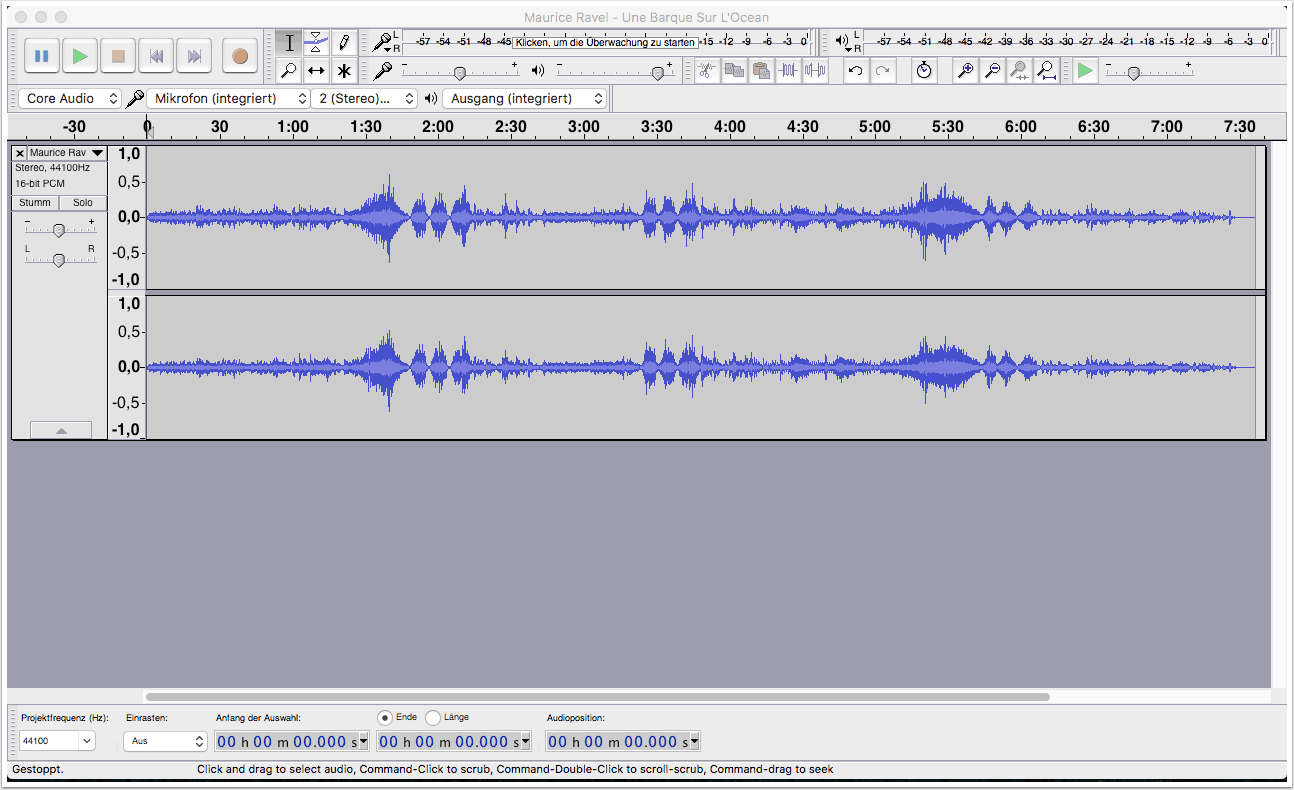Choose the Draw pencil tool

click(x=344, y=42)
